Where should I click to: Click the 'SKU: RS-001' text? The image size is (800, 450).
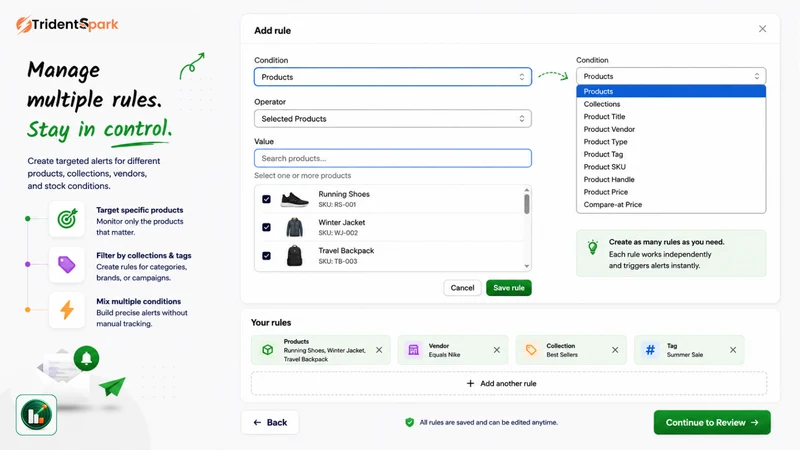(x=337, y=205)
